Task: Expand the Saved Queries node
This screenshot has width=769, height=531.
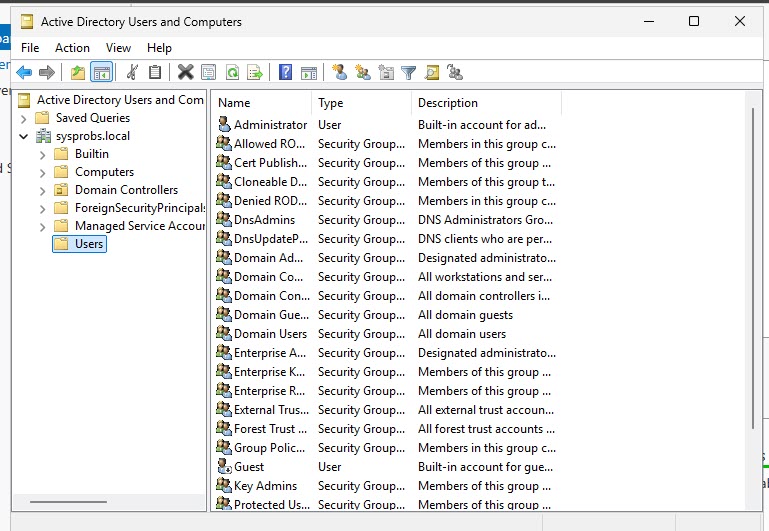Action: (24, 118)
